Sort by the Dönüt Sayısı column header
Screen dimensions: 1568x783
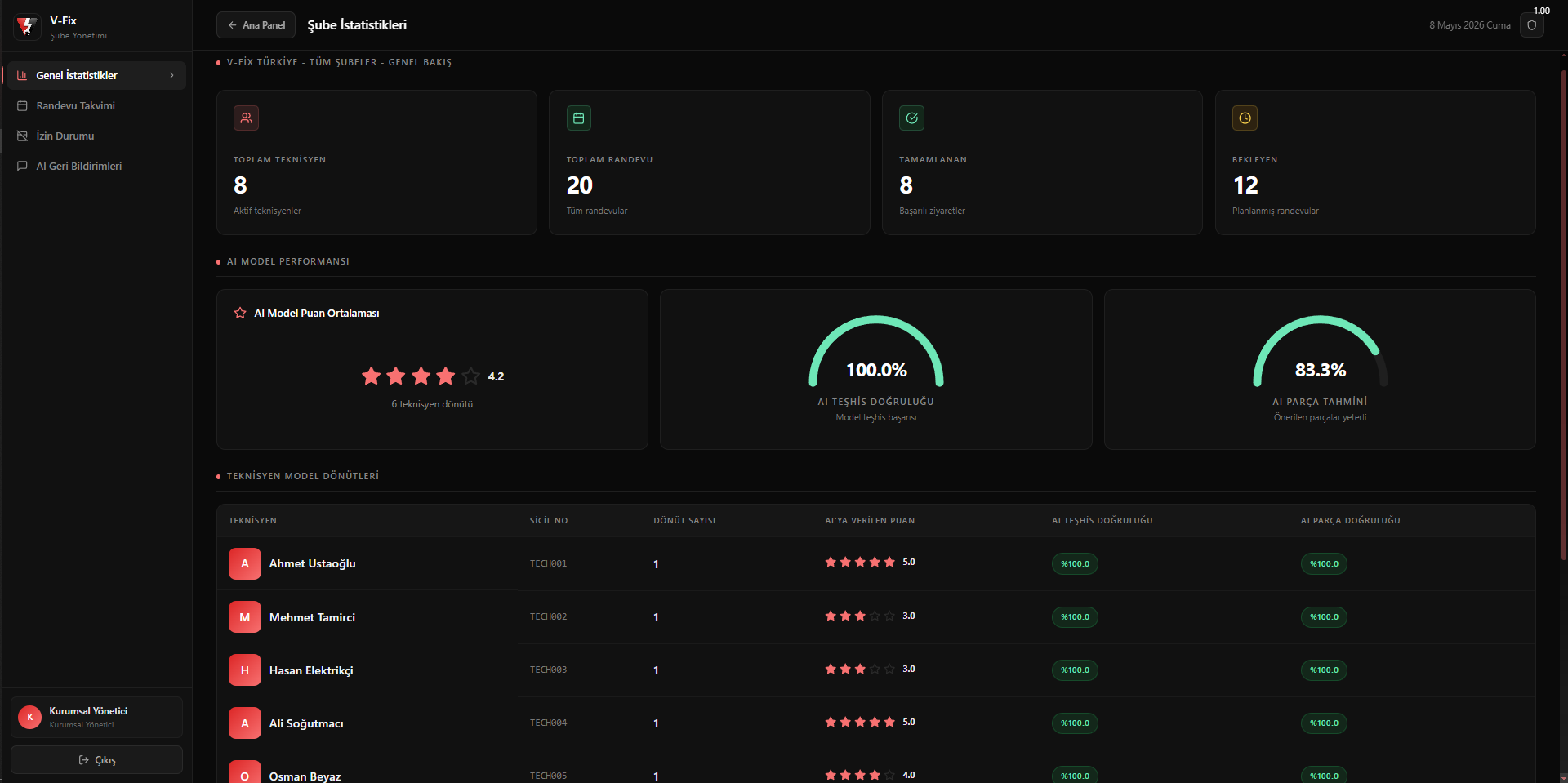(x=684, y=520)
